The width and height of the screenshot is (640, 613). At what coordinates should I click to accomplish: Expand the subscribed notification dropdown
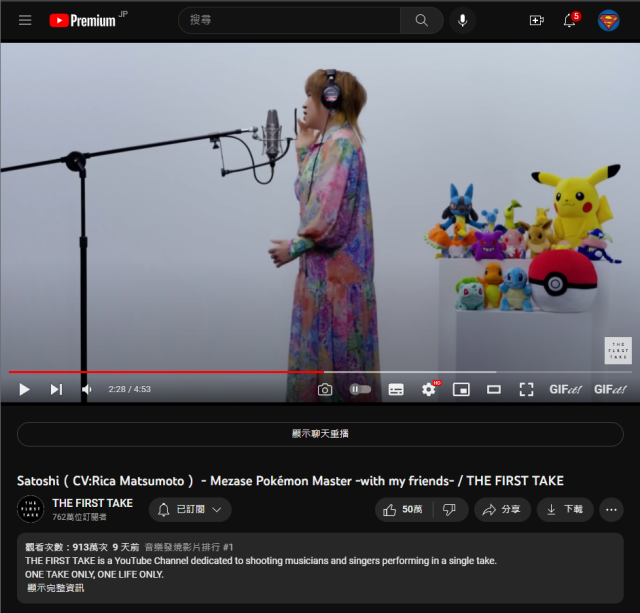(190, 509)
